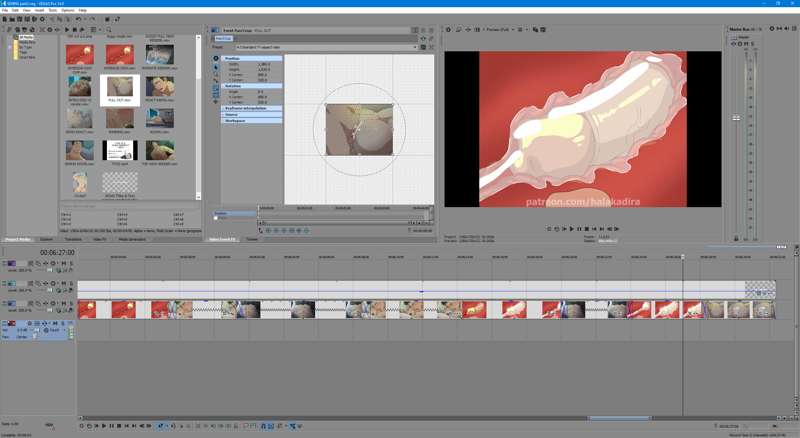Open the Edit menu
Screen dimensions: 800x438
[15, 10]
